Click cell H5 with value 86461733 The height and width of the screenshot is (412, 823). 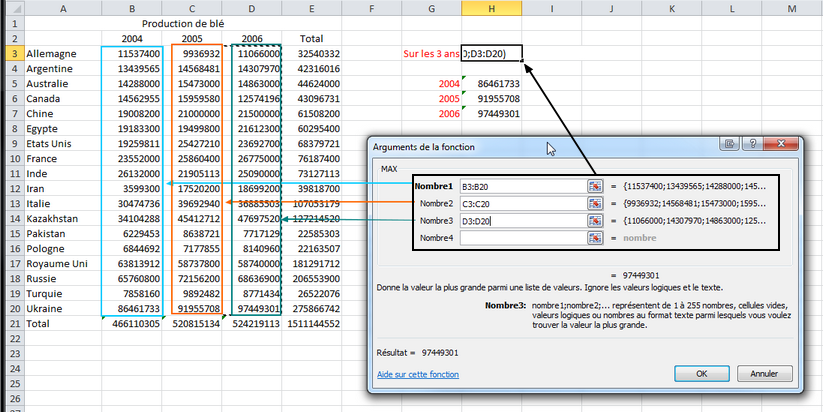(492, 83)
